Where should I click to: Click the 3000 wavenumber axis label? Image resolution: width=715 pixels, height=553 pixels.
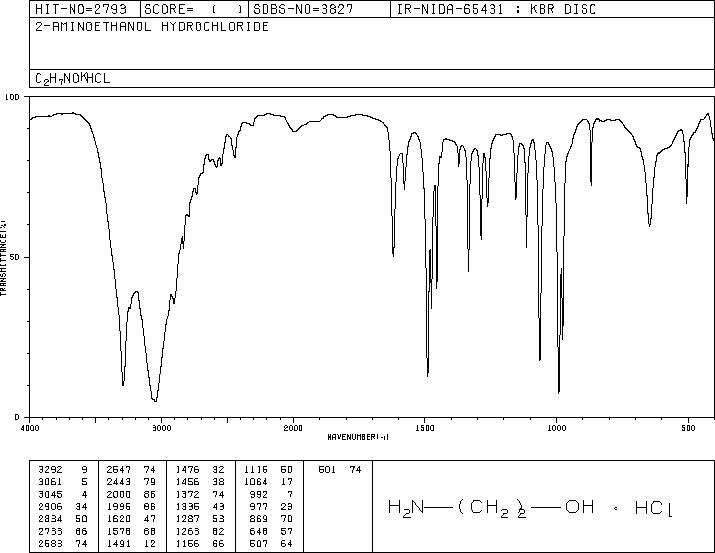[x=161, y=428]
